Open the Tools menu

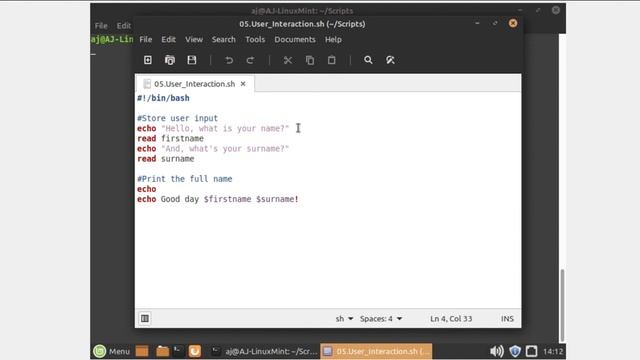point(255,40)
